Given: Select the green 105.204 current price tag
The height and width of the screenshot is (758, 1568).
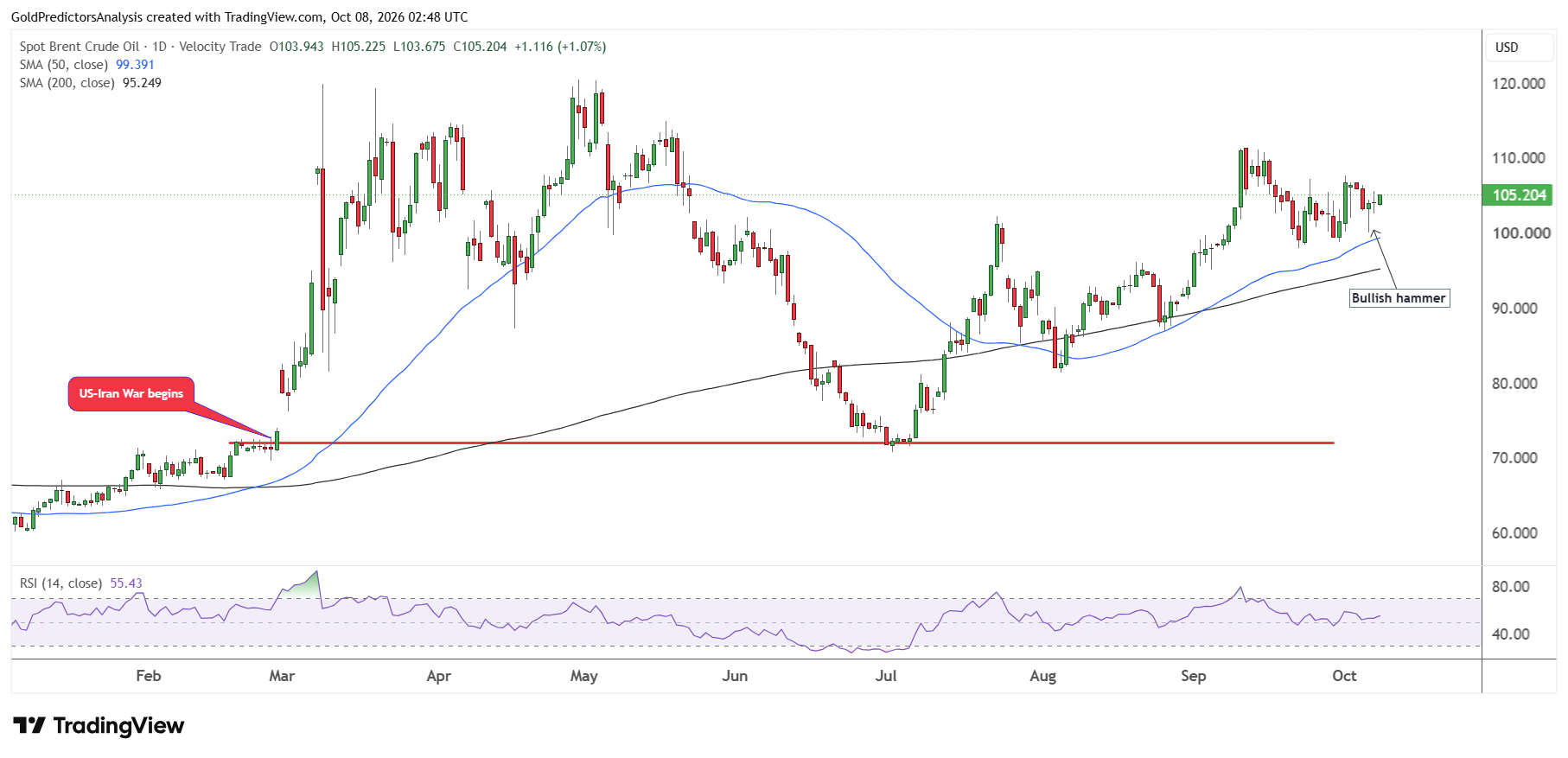Looking at the screenshot, I should pos(1518,195).
